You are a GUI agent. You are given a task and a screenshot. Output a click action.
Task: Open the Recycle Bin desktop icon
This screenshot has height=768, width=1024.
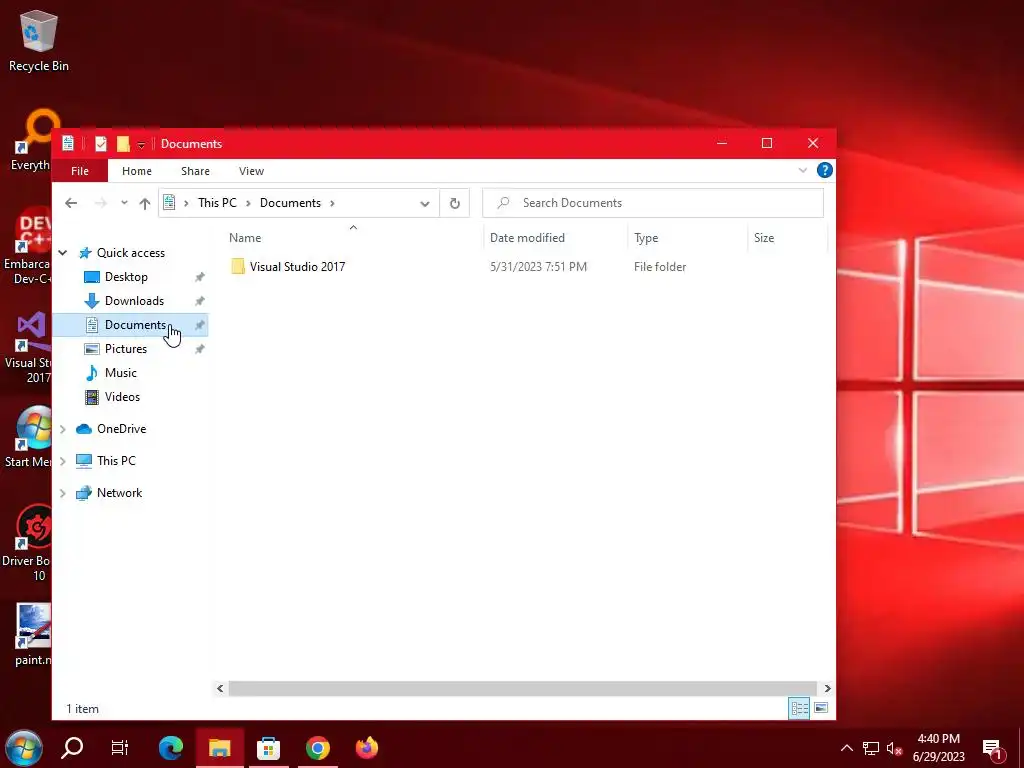tap(39, 40)
